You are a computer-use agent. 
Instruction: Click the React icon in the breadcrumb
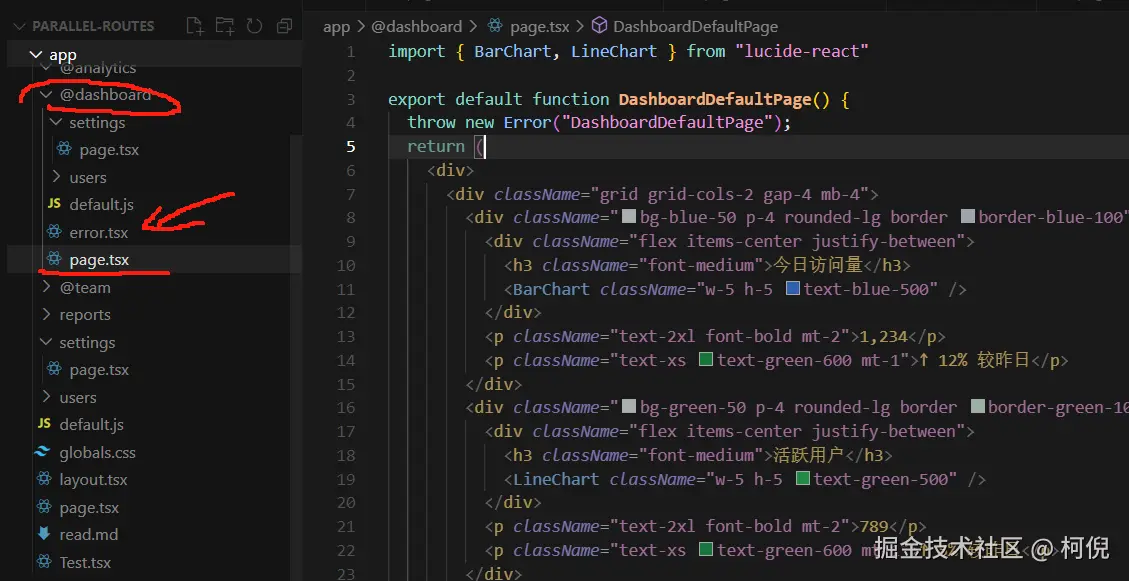[495, 27]
